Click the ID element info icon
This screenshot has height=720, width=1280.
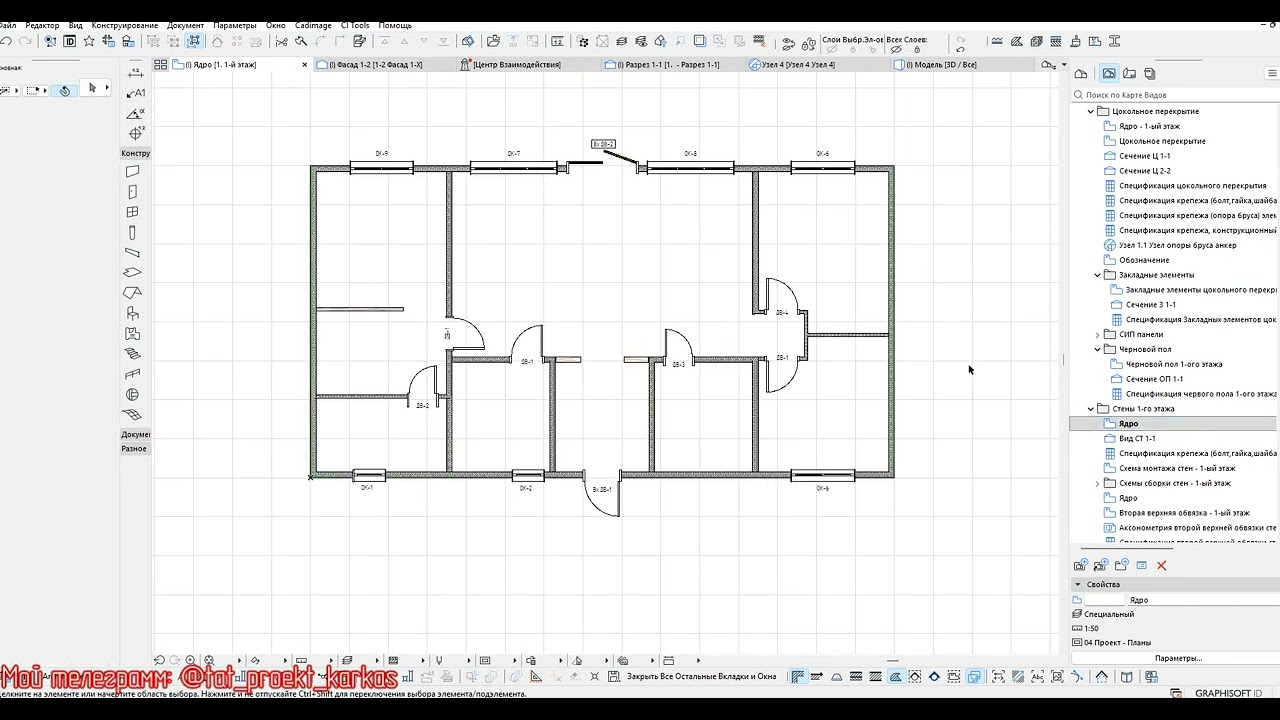pyautogui.click(x=69, y=41)
